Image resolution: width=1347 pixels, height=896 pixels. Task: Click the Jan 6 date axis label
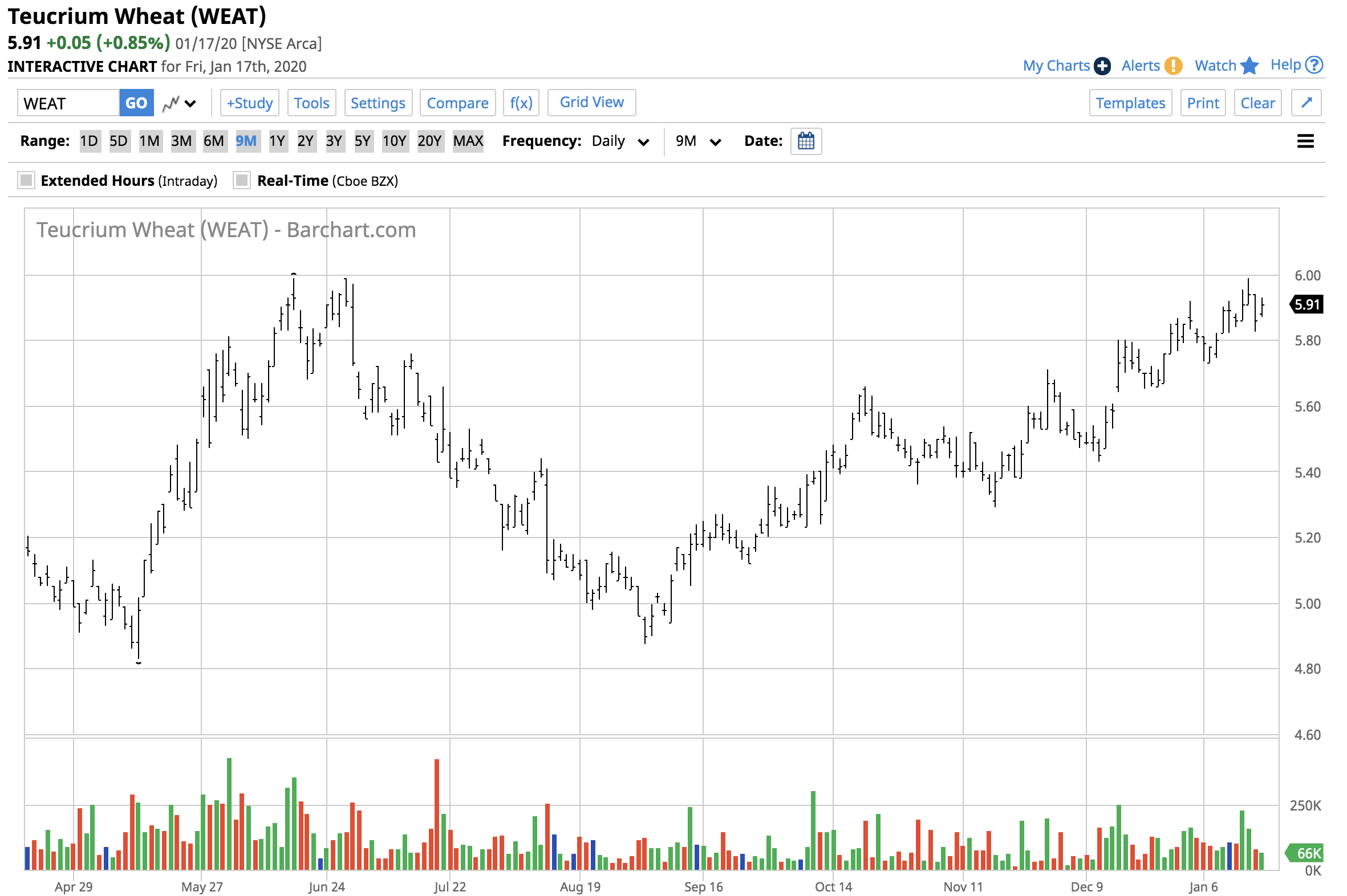(x=1203, y=887)
